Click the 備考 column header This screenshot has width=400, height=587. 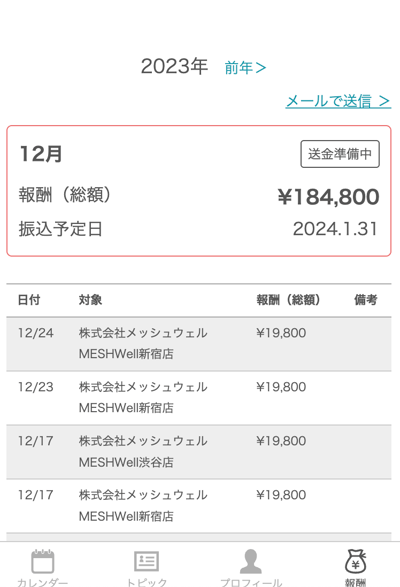pos(366,300)
